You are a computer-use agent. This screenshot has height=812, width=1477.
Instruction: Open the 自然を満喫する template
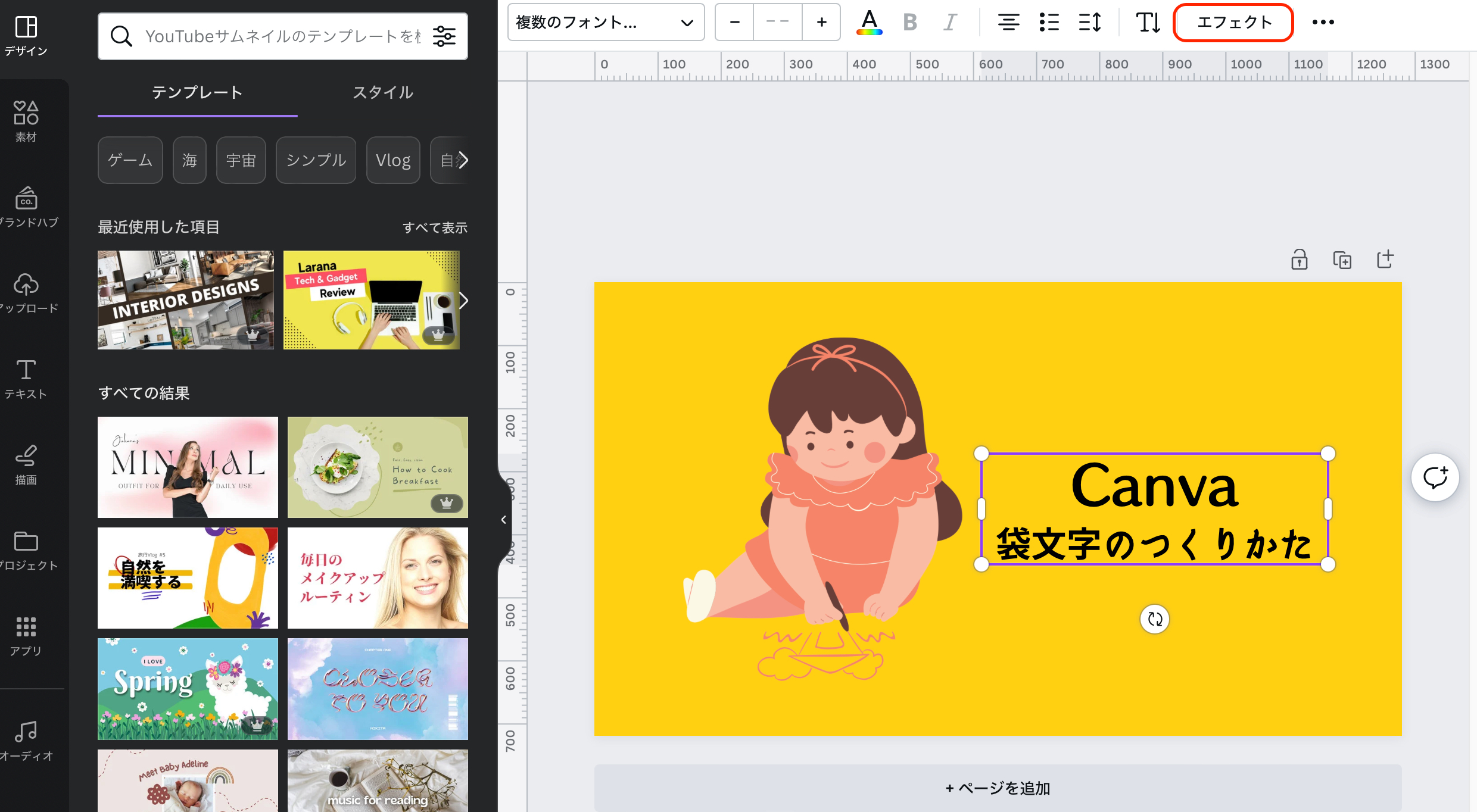tap(188, 578)
